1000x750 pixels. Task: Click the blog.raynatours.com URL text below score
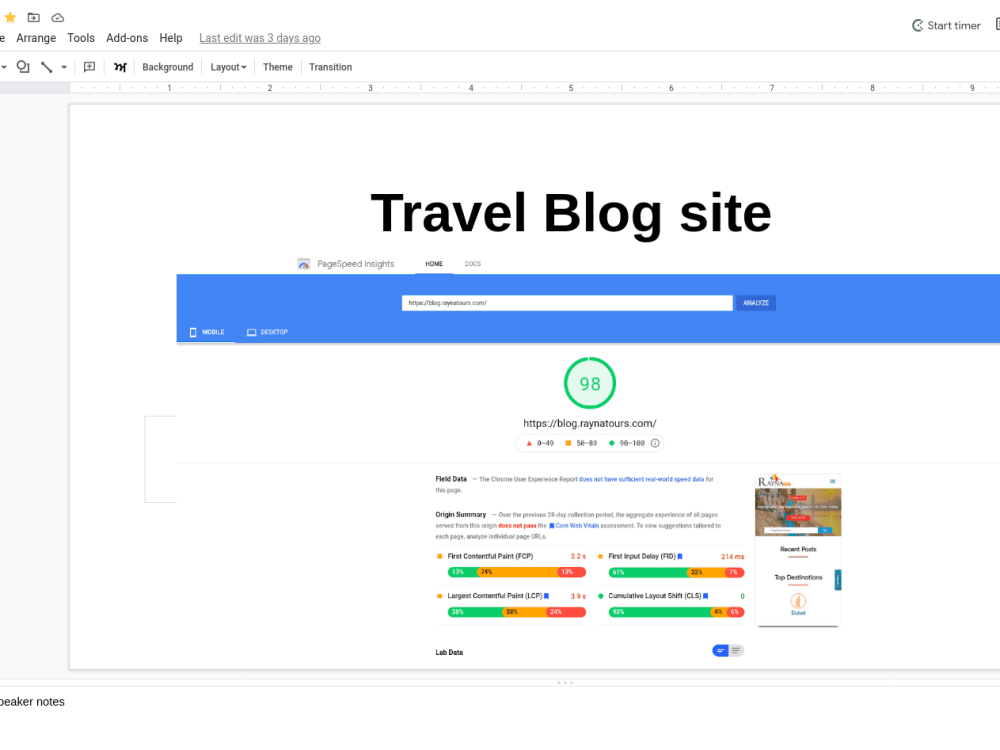[x=590, y=423]
